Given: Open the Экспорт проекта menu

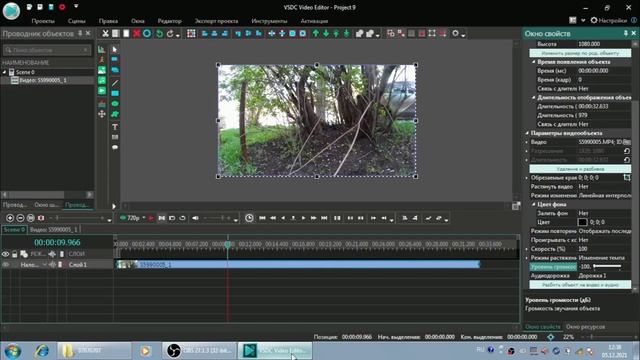Looking at the screenshot, I should click(x=216, y=21).
